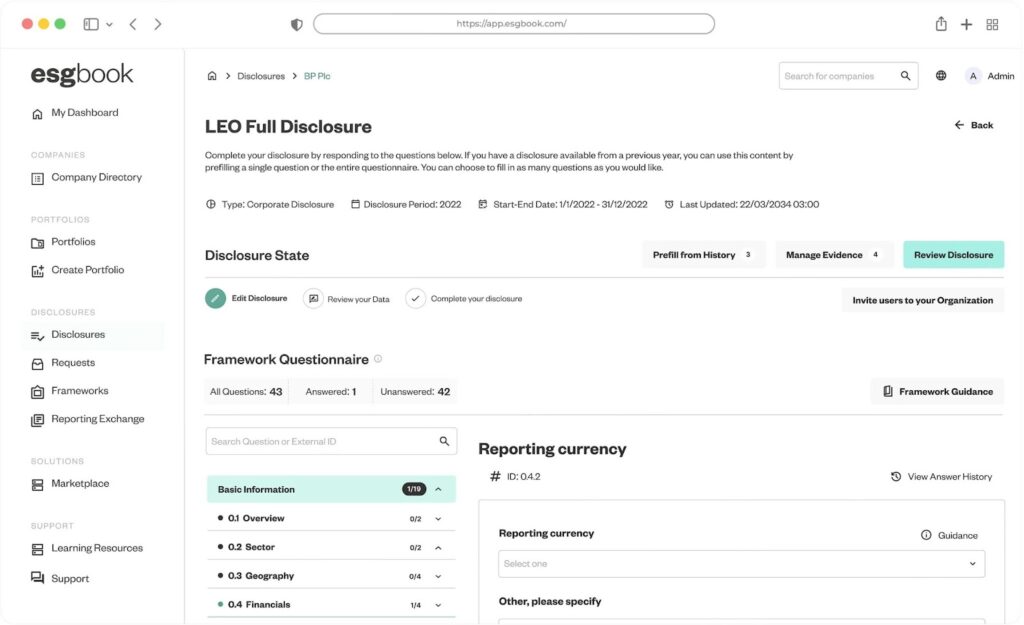Click the Guidance info icon
Image resolution: width=1024 pixels, height=625 pixels.
point(925,535)
